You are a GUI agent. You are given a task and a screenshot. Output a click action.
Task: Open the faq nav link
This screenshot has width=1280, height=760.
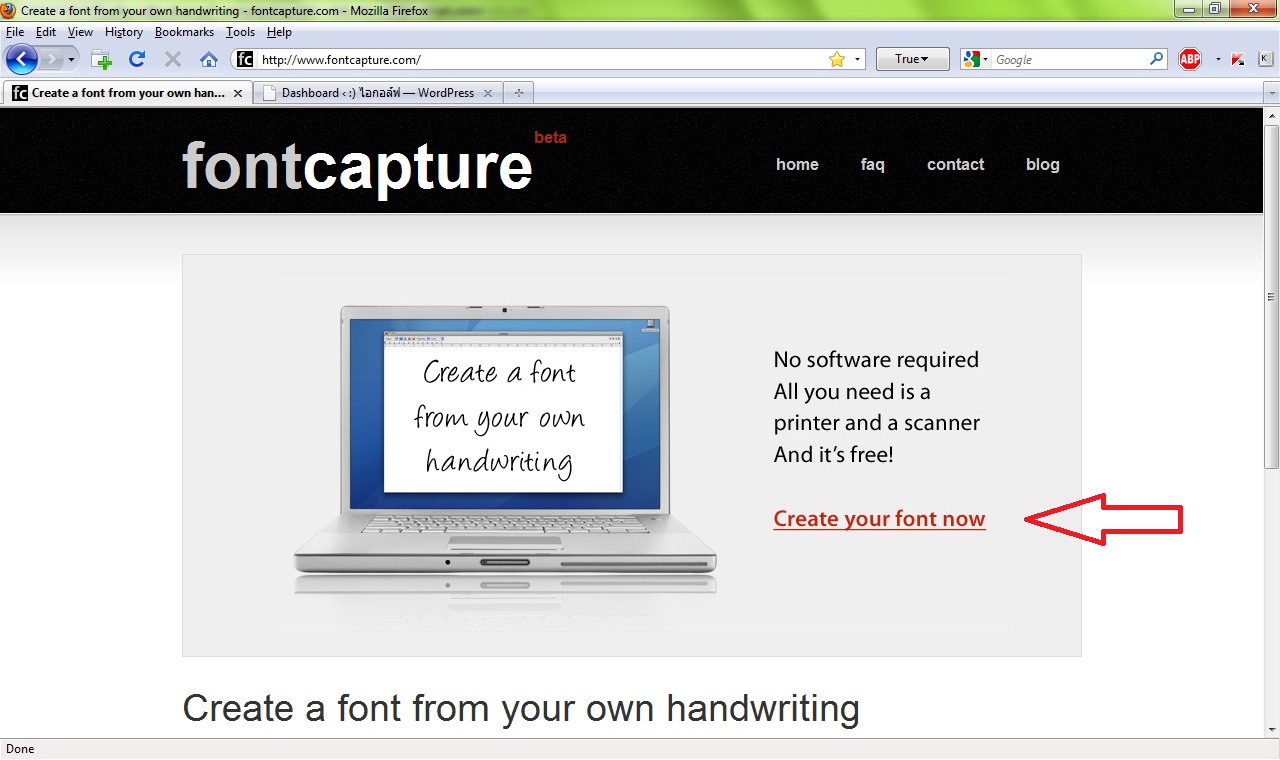872,164
